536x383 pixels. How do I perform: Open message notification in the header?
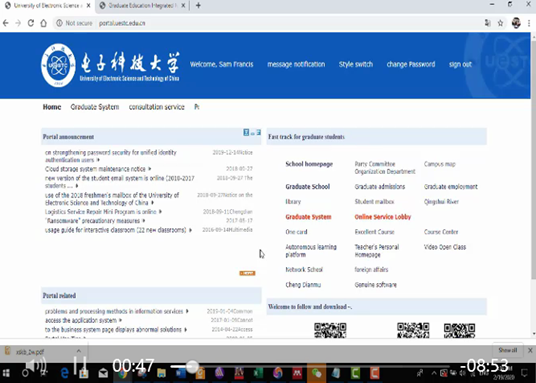[x=296, y=64]
